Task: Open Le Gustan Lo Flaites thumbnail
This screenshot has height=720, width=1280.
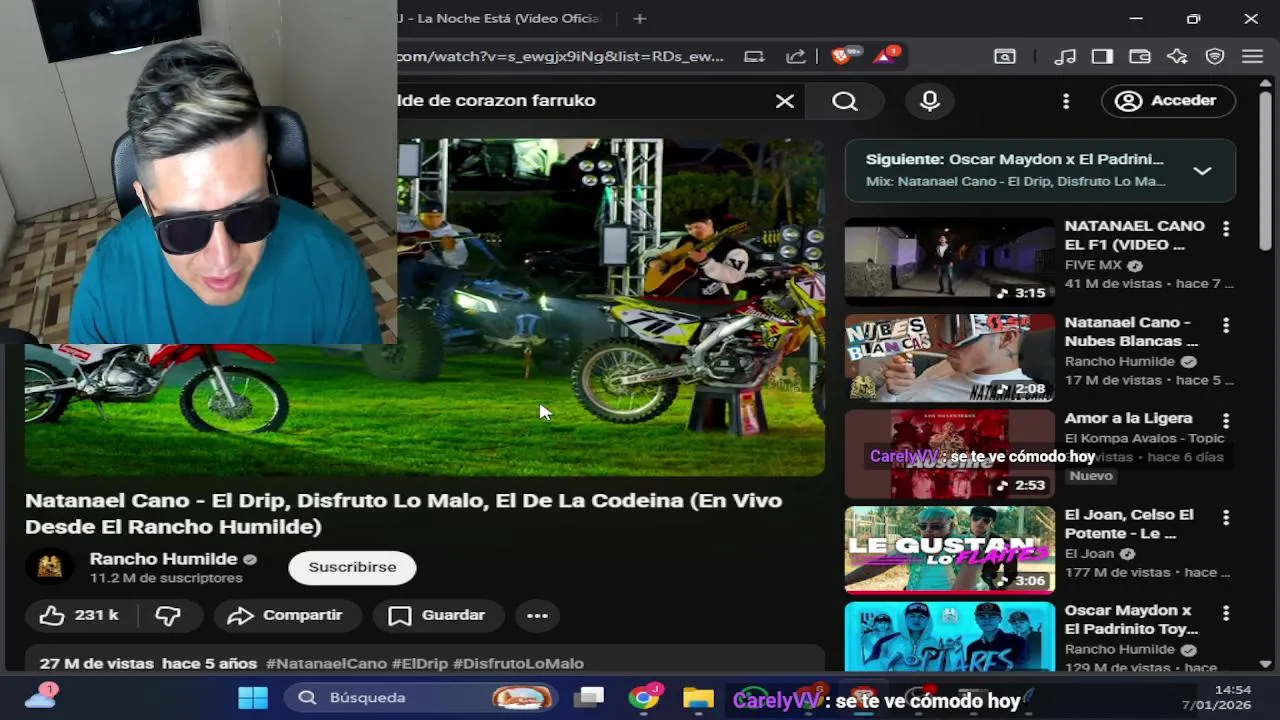Action: tap(949, 550)
